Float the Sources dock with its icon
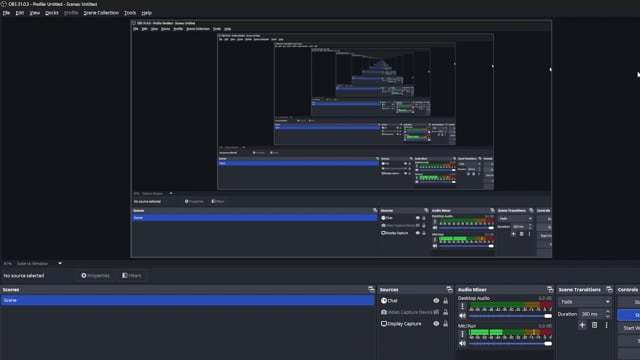The height and width of the screenshot is (360, 640). [449, 289]
